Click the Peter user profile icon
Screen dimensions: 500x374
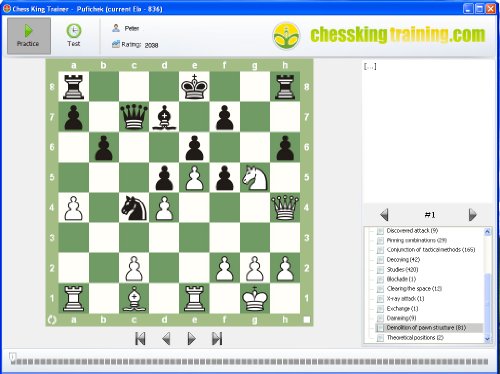(116, 28)
